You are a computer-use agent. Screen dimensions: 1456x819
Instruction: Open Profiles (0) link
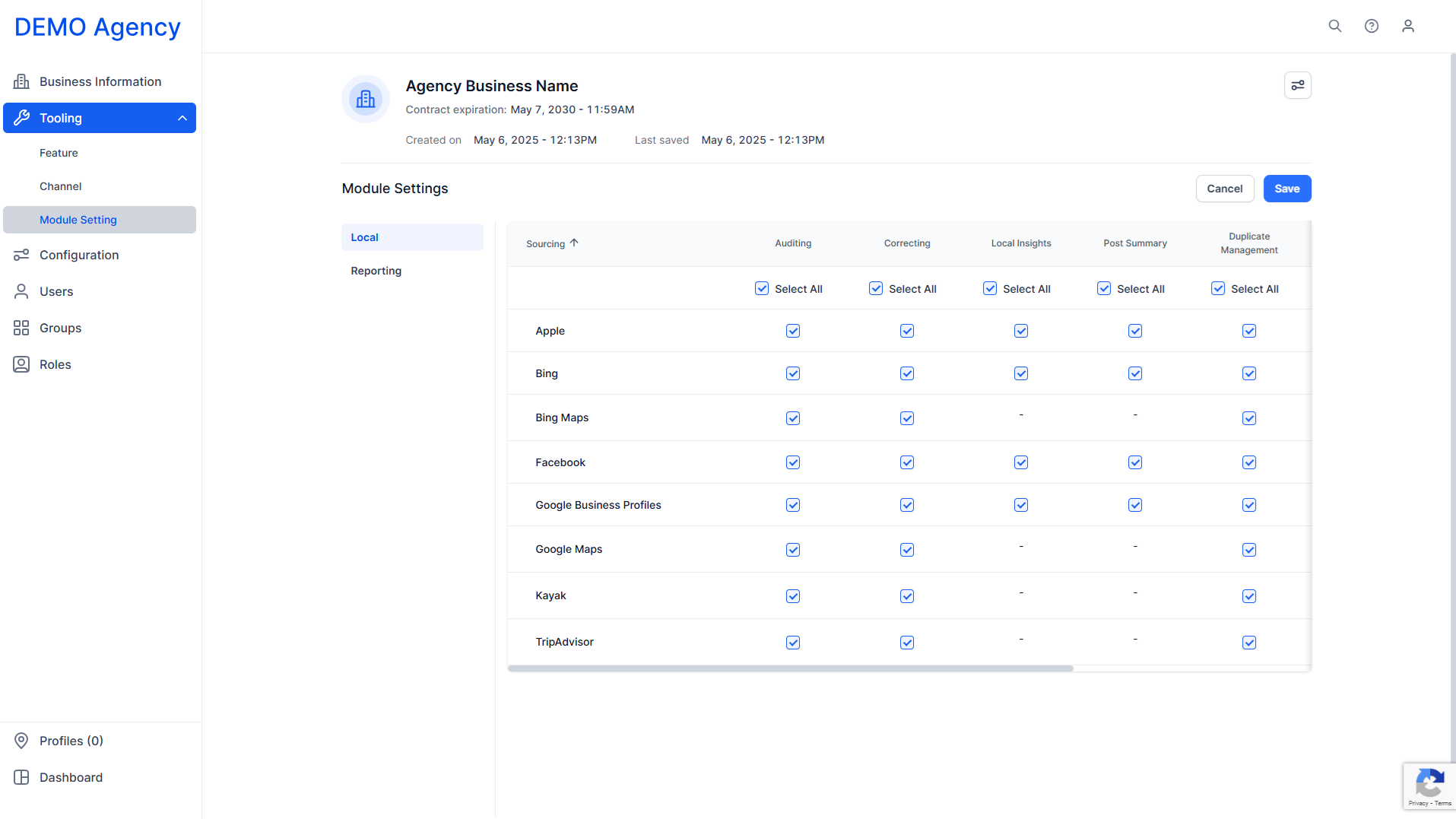point(71,741)
